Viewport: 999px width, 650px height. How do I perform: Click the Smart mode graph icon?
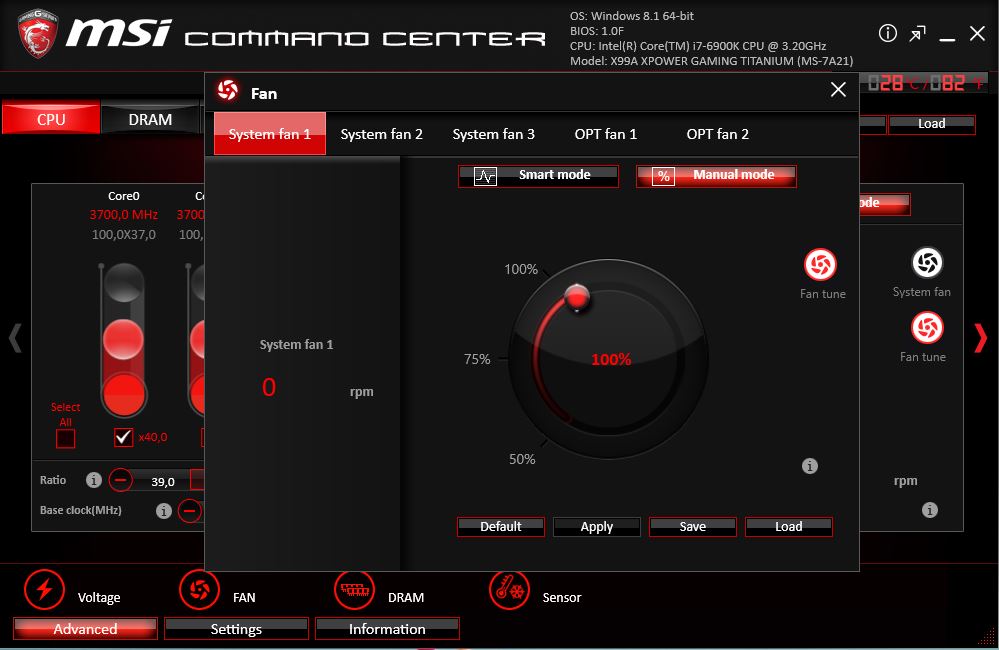click(x=485, y=177)
